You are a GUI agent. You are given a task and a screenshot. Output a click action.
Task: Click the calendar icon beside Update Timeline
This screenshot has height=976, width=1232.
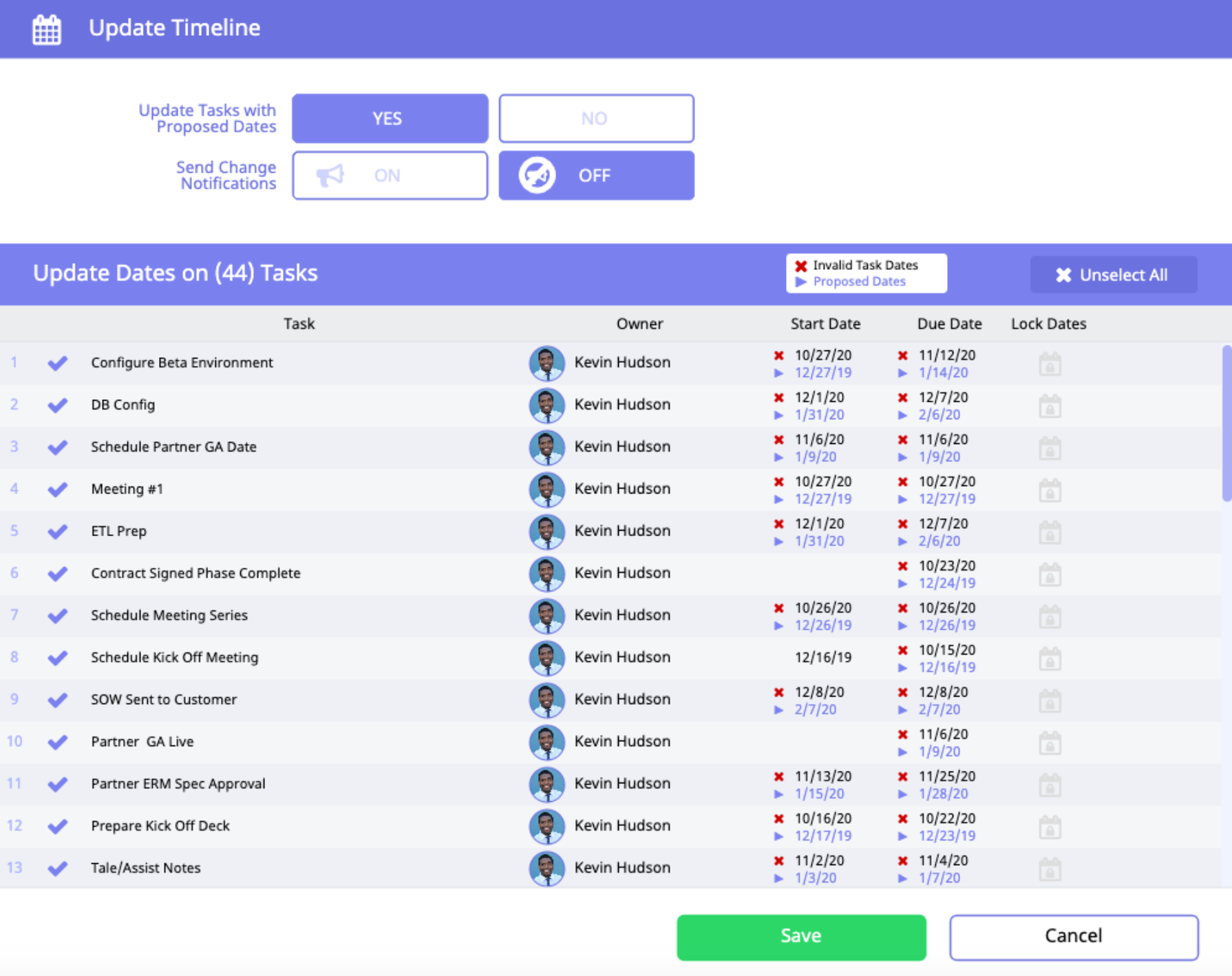(x=47, y=29)
